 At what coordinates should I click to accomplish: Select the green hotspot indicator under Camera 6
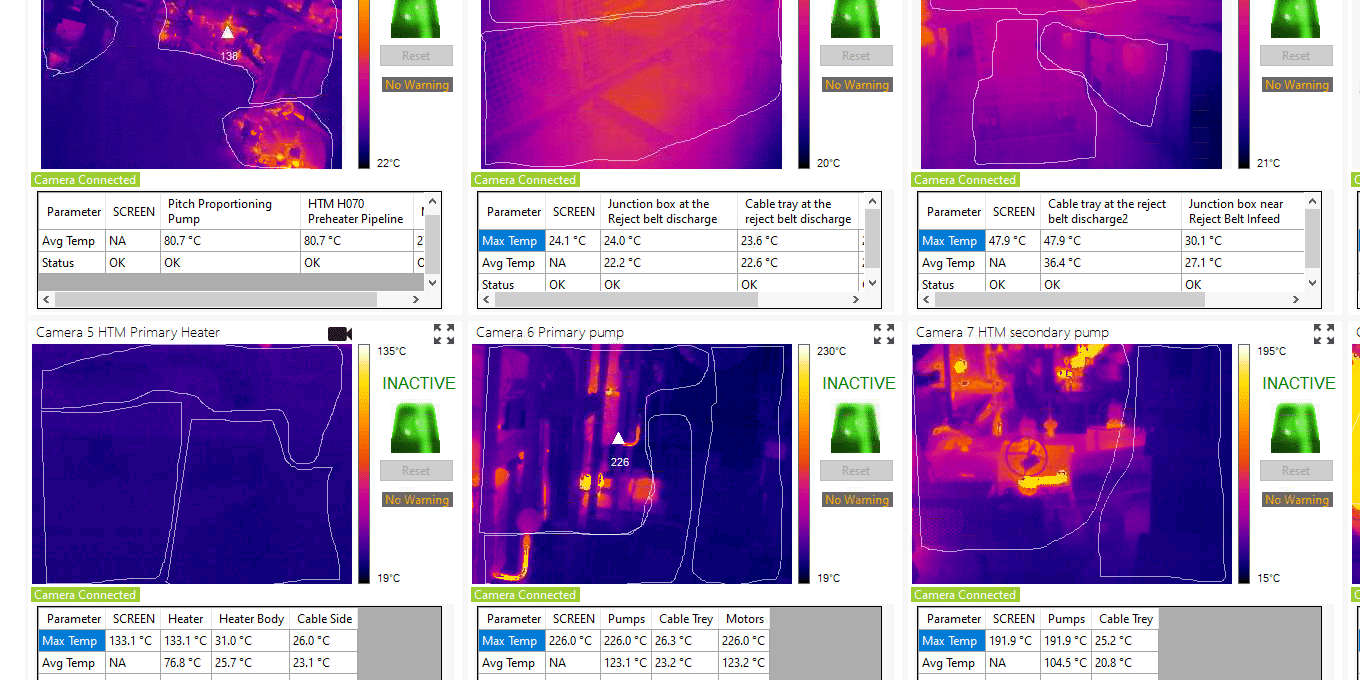click(x=856, y=428)
